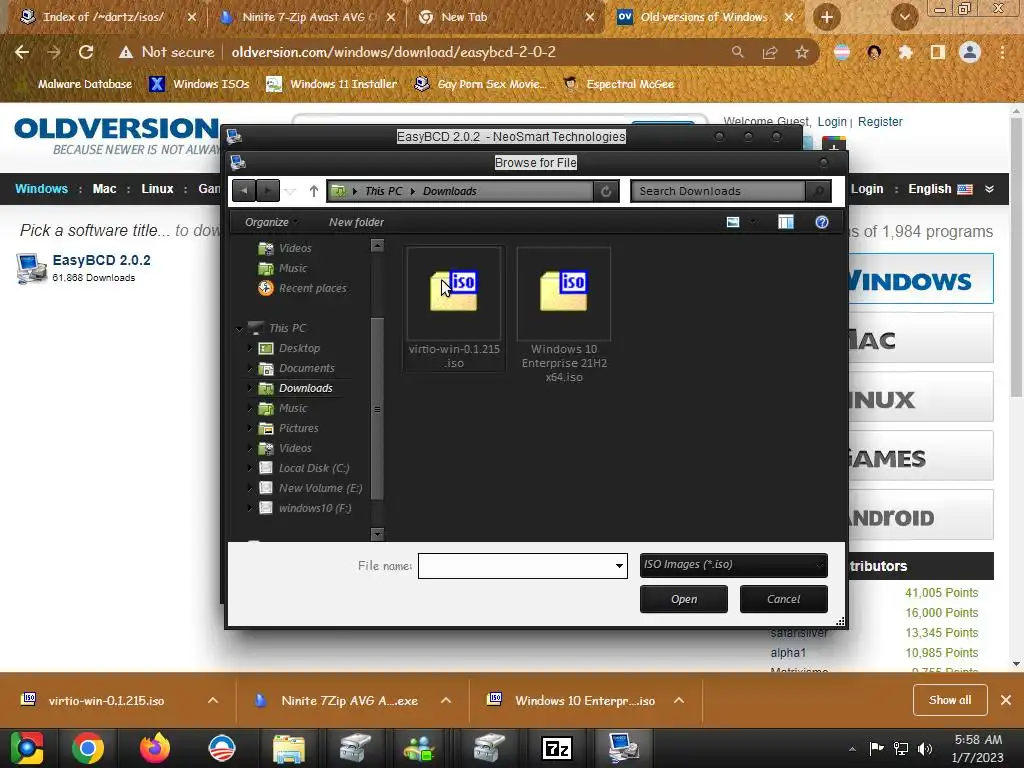This screenshot has height=768, width=1024.
Task: Select Downloads in the navigation tree
Action: (x=305, y=388)
